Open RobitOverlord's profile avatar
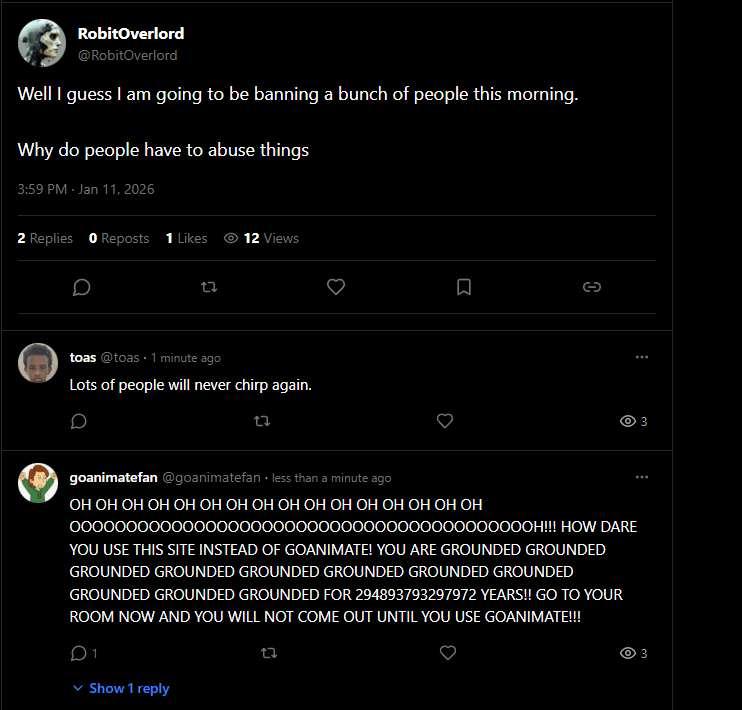Viewport: 742px width, 710px height. point(42,44)
